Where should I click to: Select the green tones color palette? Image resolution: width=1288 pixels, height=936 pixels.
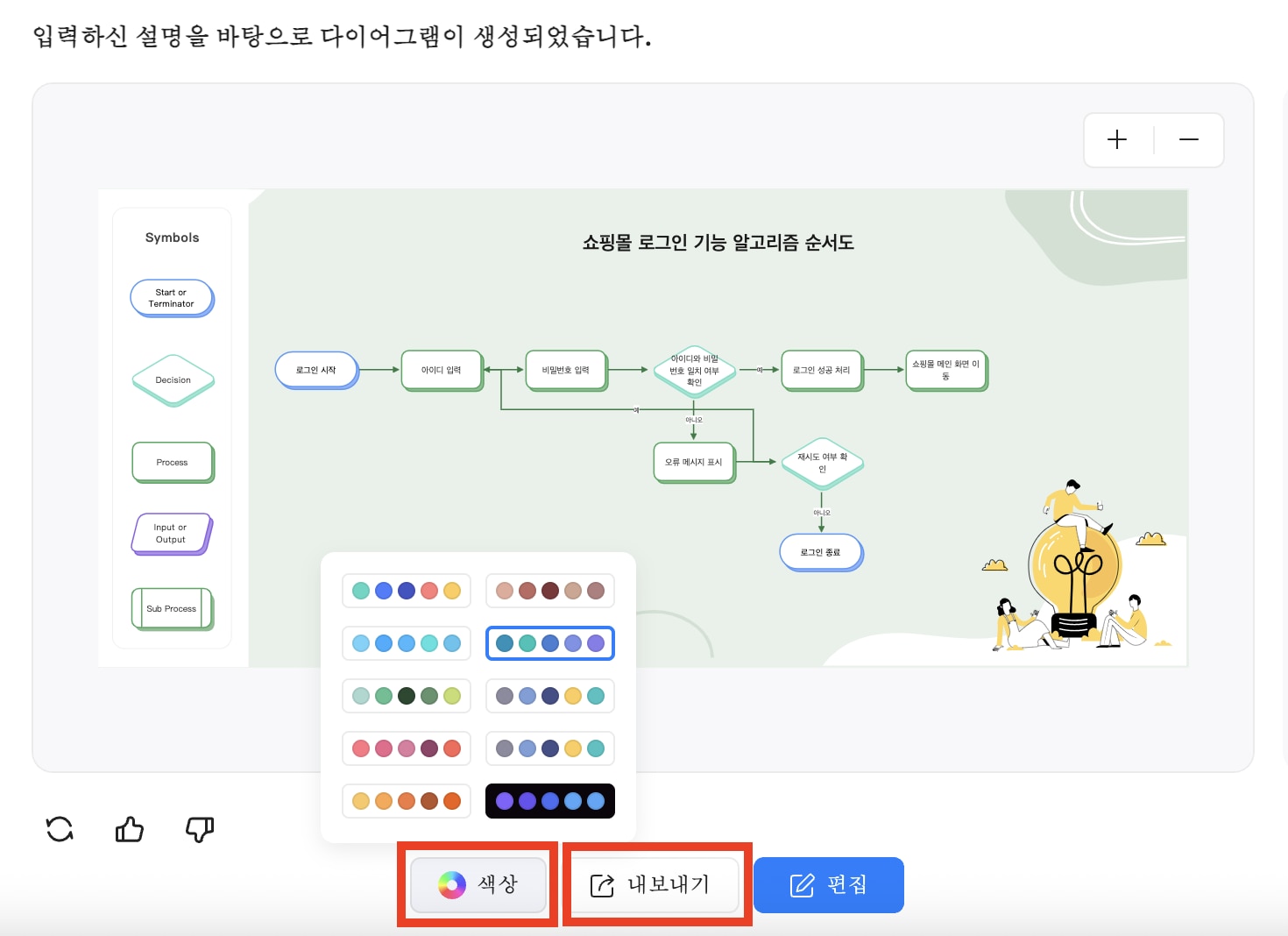click(407, 696)
